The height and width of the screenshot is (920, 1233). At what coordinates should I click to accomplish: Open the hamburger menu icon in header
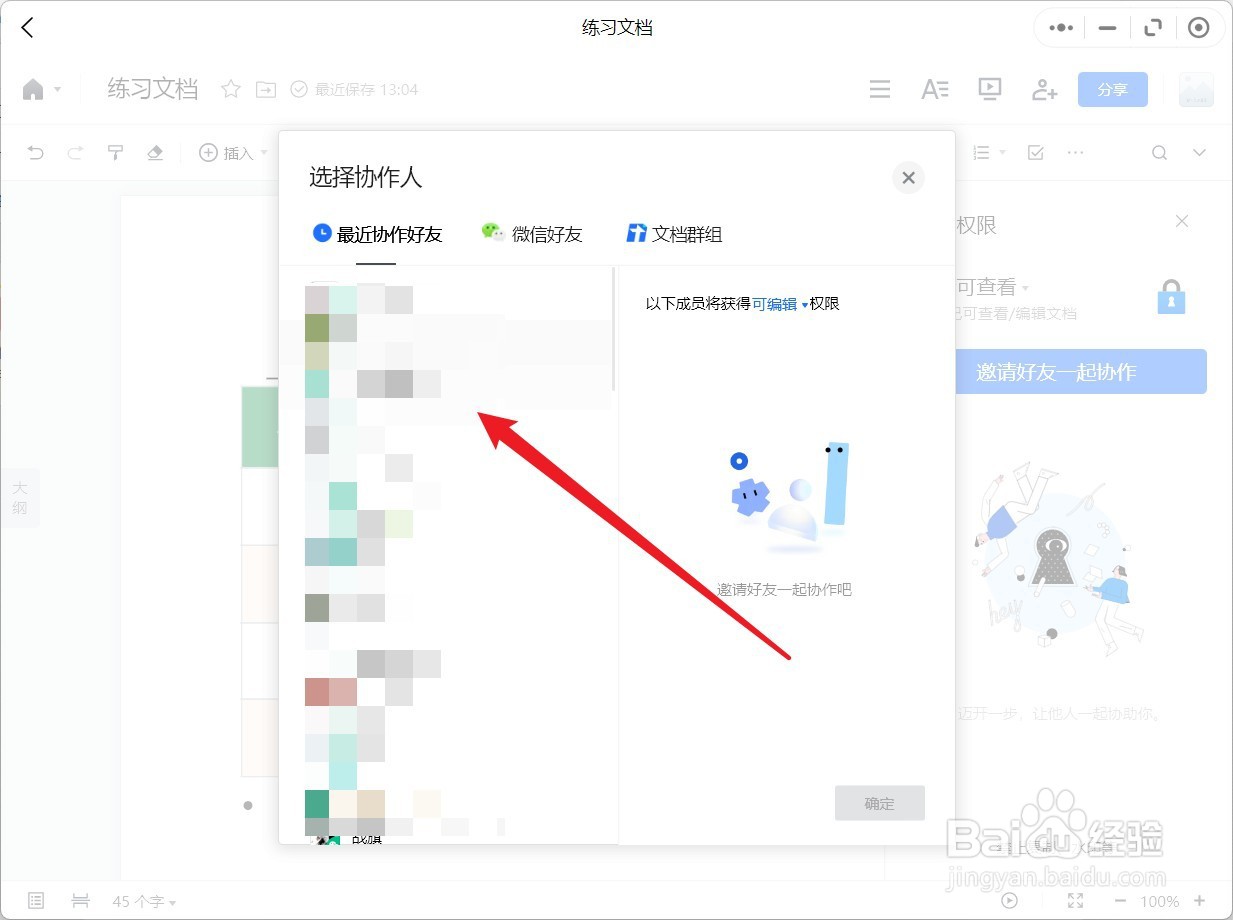pyautogui.click(x=880, y=89)
